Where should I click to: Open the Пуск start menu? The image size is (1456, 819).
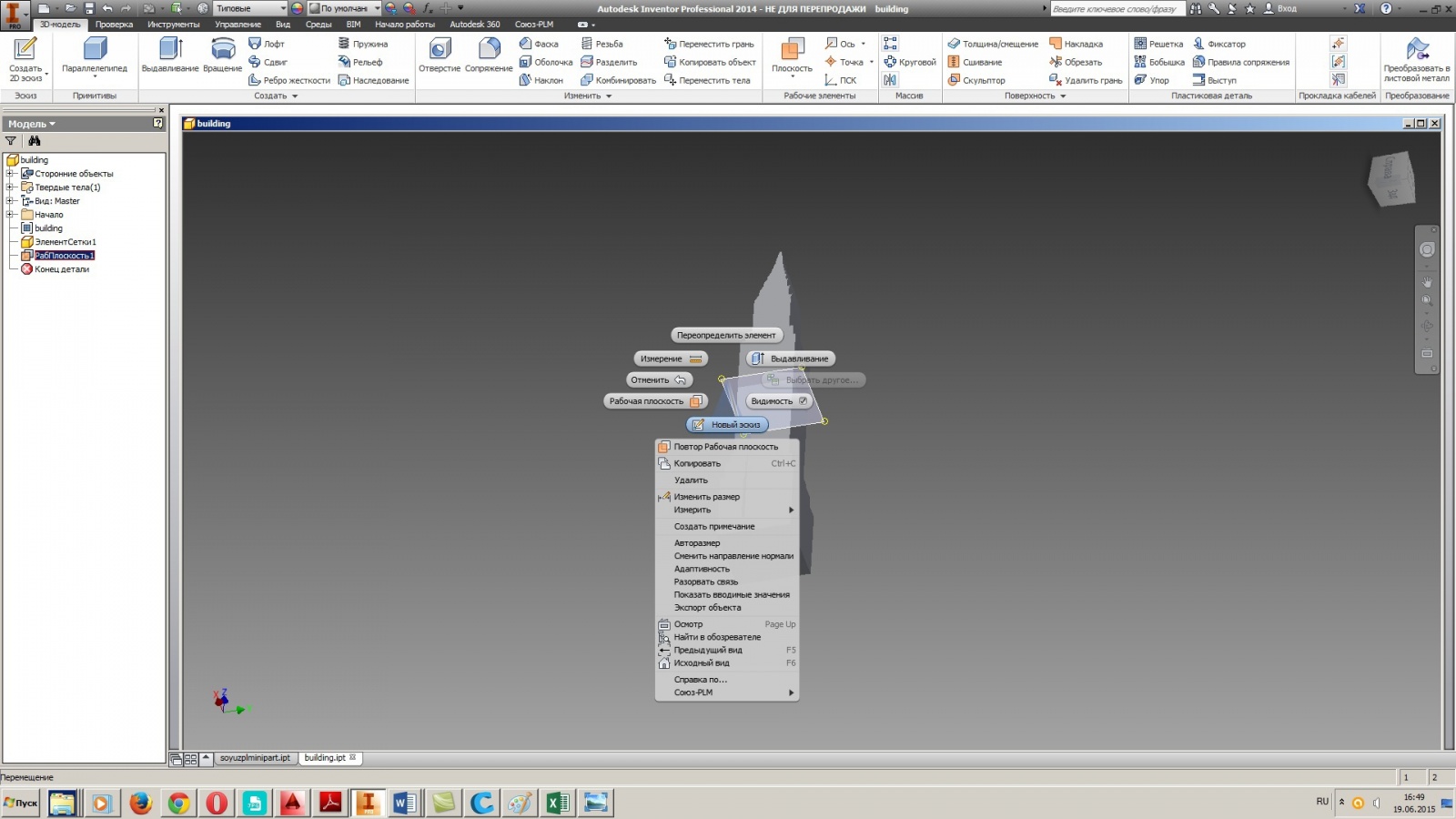pyautogui.click(x=21, y=803)
